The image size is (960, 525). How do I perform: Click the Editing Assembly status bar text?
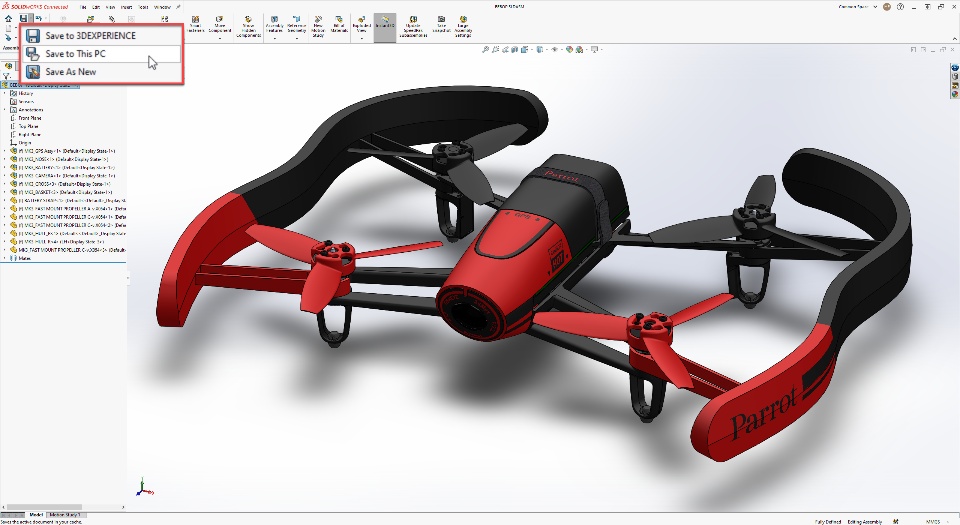(864, 521)
